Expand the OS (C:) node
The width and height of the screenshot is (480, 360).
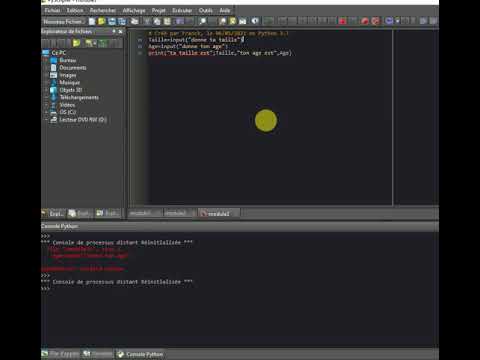click(46, 112)
